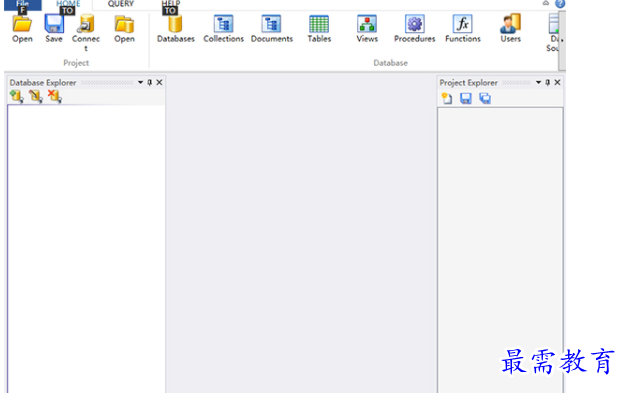Screen dimensions: 623x393
Task: Open the Databases ribbon button
Action: click(x=176, y=28)
